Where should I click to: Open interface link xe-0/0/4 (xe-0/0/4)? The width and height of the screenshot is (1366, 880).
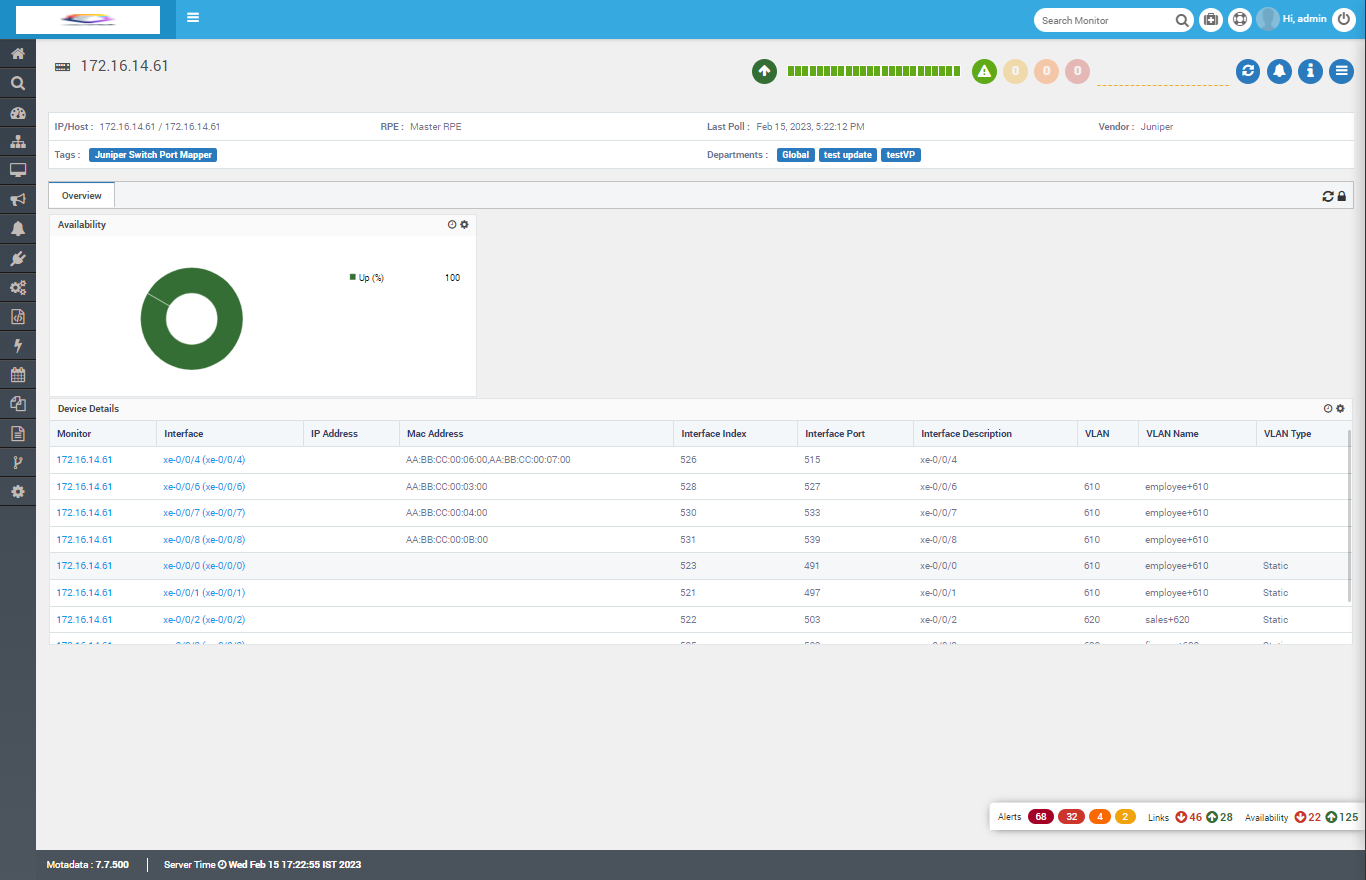coord(204,460)
